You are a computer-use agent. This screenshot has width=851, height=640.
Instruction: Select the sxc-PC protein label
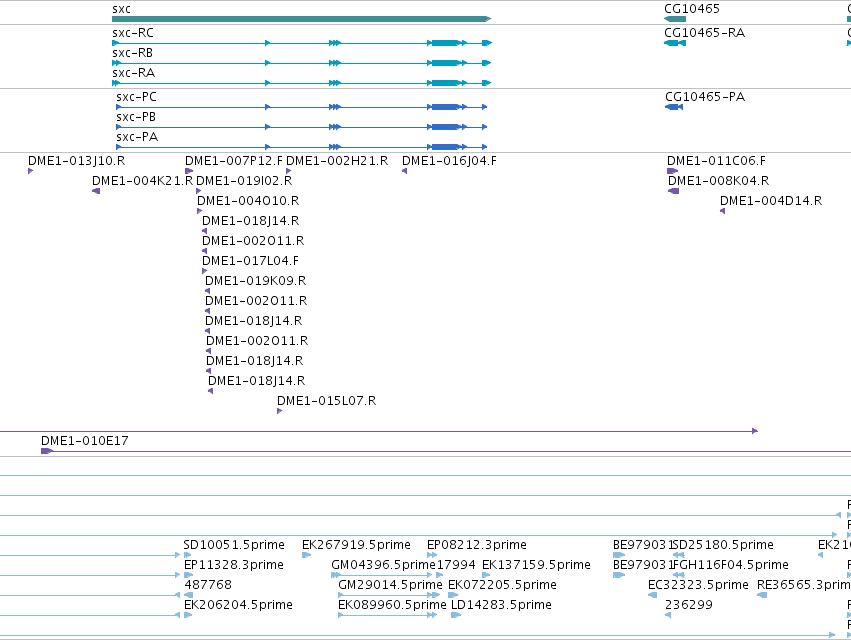coord(136,97)
